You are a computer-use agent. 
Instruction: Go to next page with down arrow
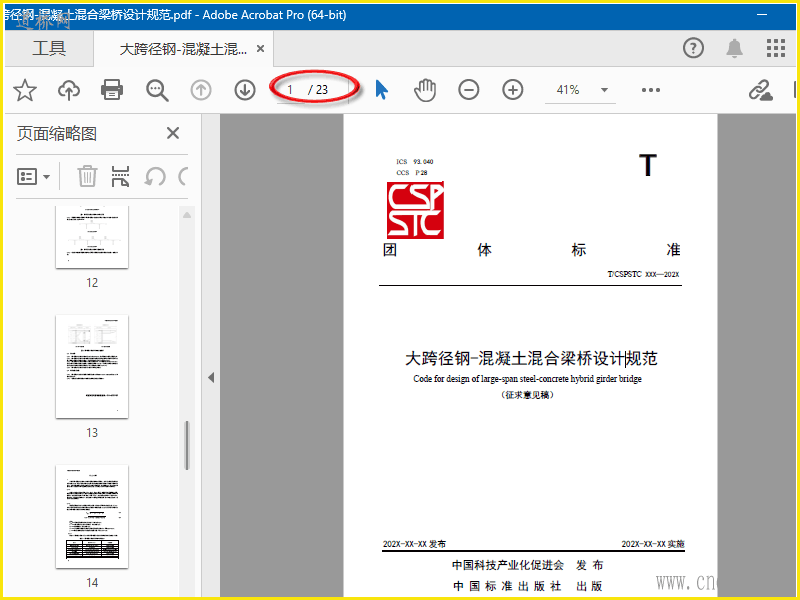click(245, 90)
